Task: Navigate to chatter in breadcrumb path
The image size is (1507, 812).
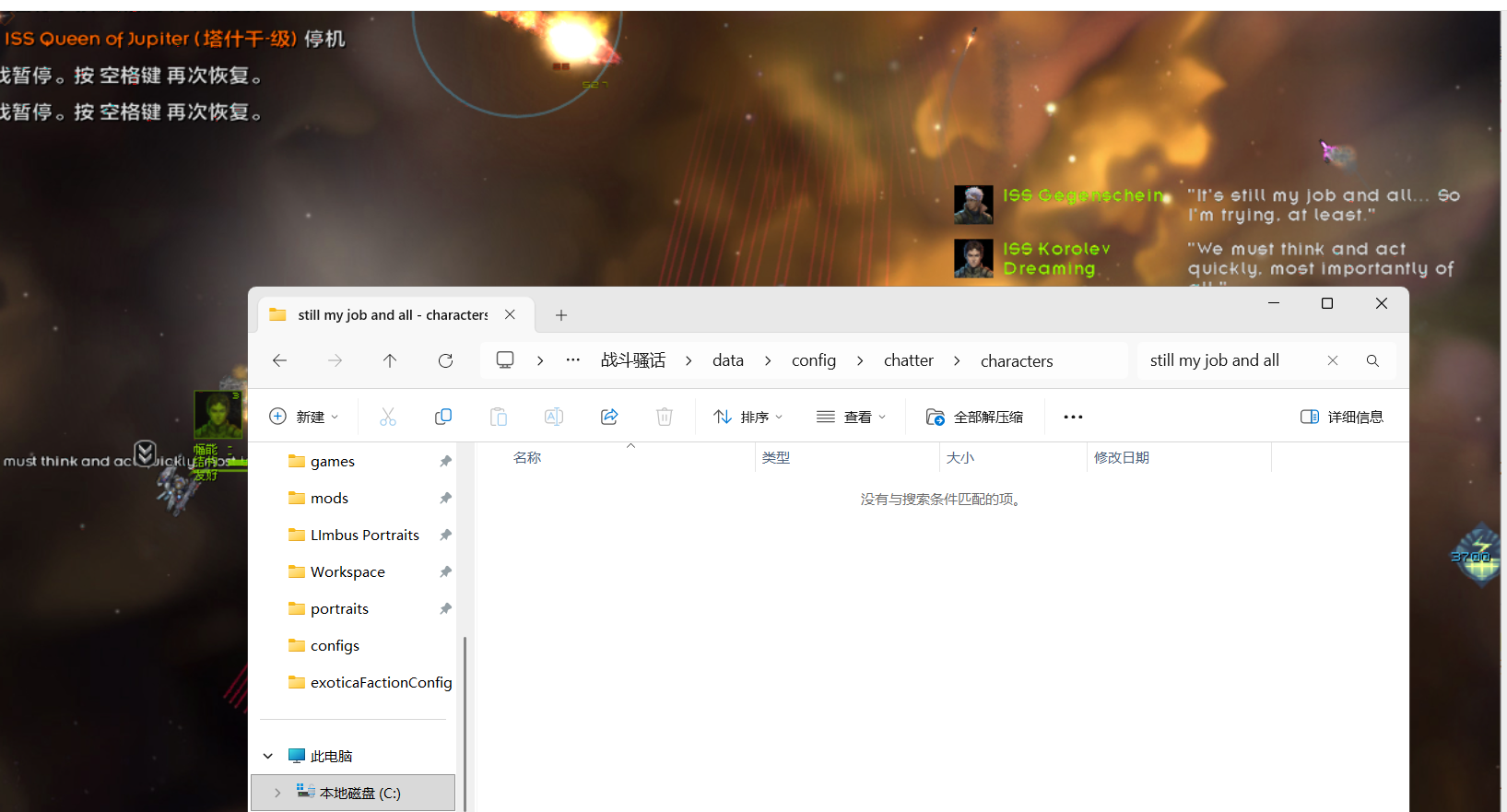Action: [x=909, y=360]
